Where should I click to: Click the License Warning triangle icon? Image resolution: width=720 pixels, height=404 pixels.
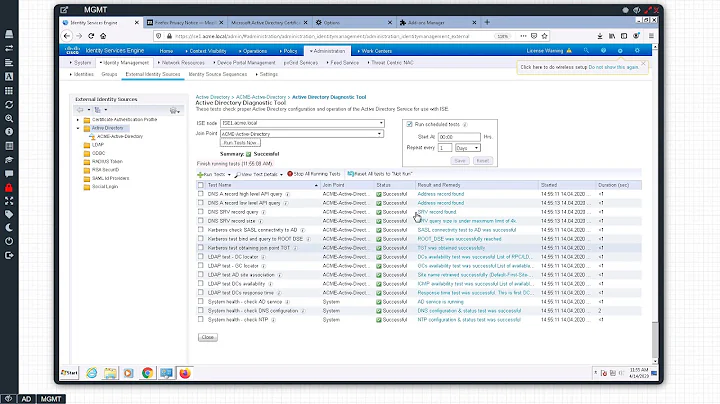569,50
